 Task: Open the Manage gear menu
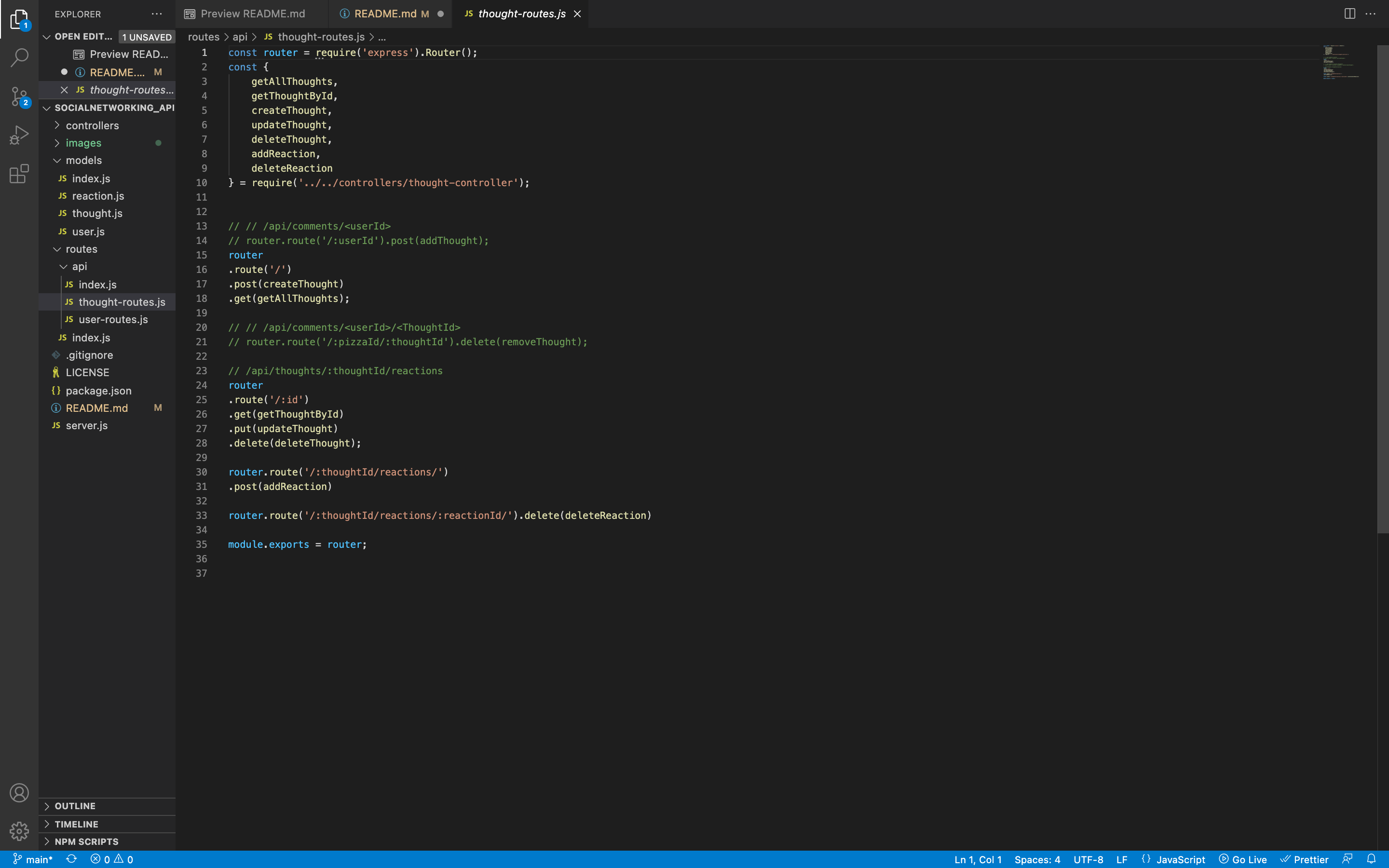(19, 831)
